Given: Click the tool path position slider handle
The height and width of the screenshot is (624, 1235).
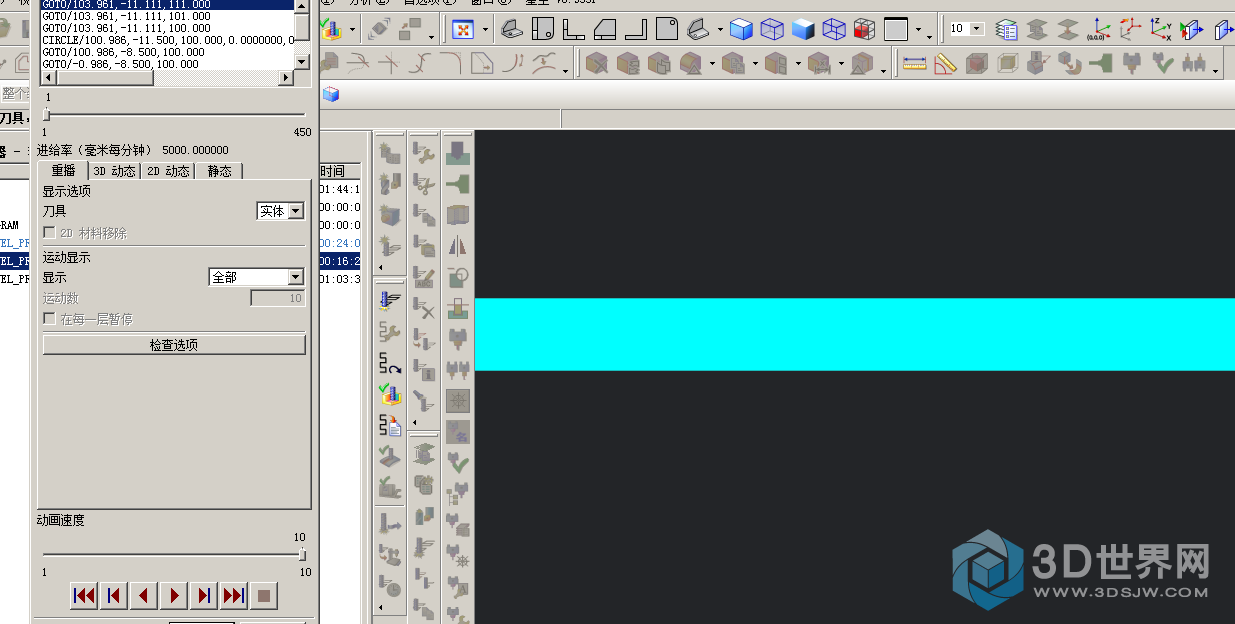Looking at the screenshot, I should (46, 114).
